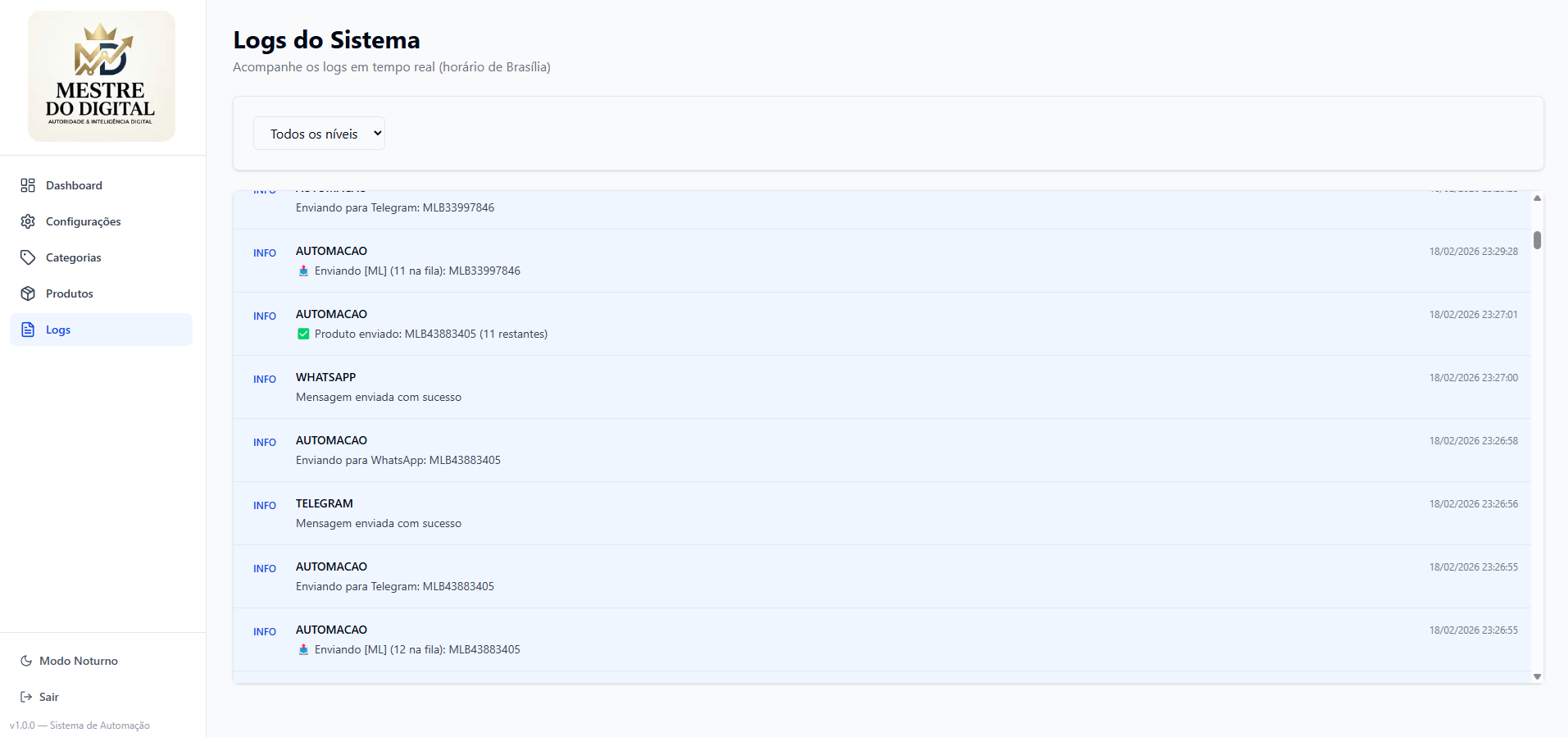Open the Configurações menu item
The height and width of the screenshot is (737, 1568).
(83, 221)
